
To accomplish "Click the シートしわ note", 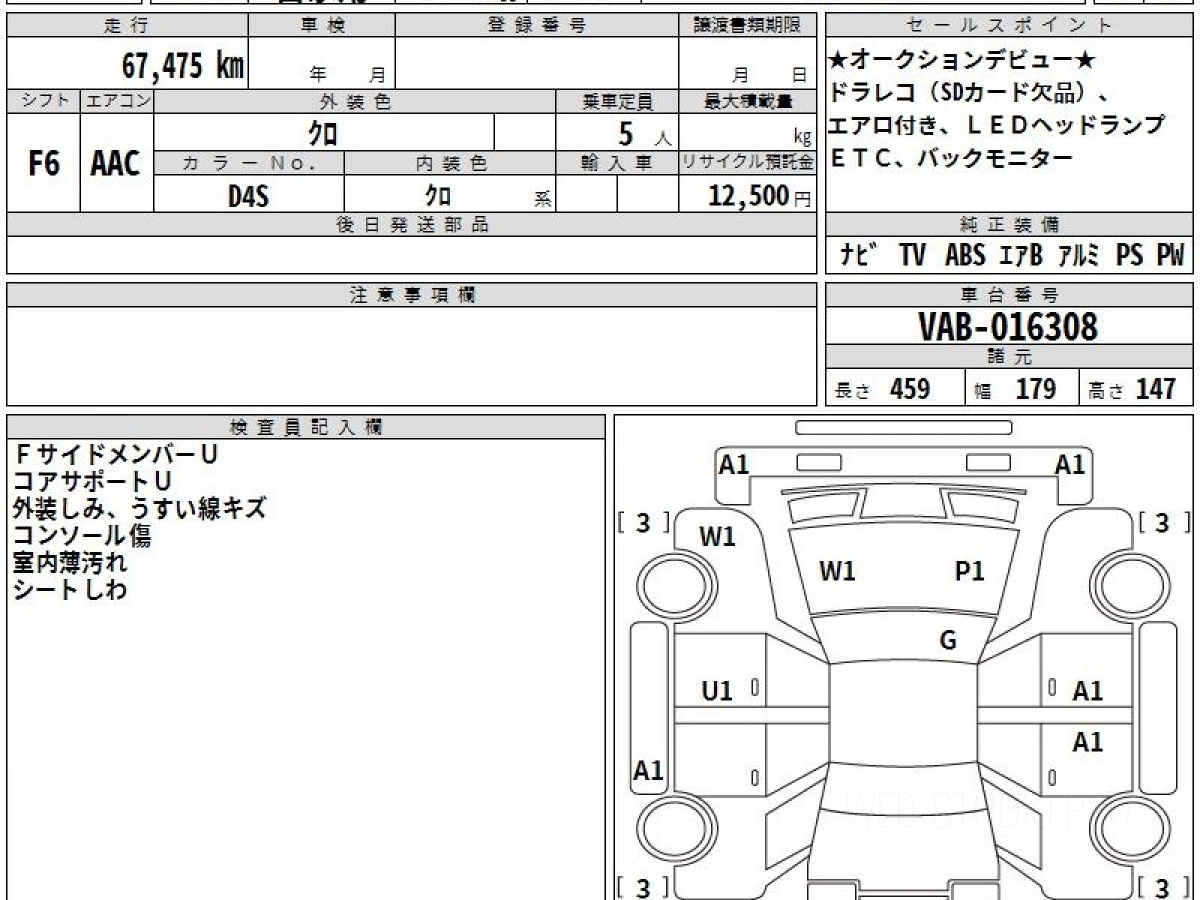I will click(x=70, y=589).
